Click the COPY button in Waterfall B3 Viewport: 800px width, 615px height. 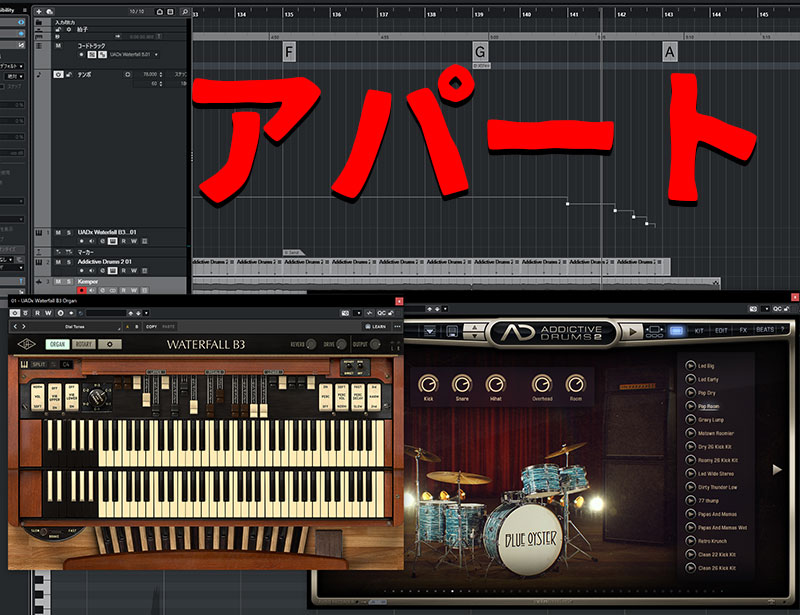click(x=150, y=326)
